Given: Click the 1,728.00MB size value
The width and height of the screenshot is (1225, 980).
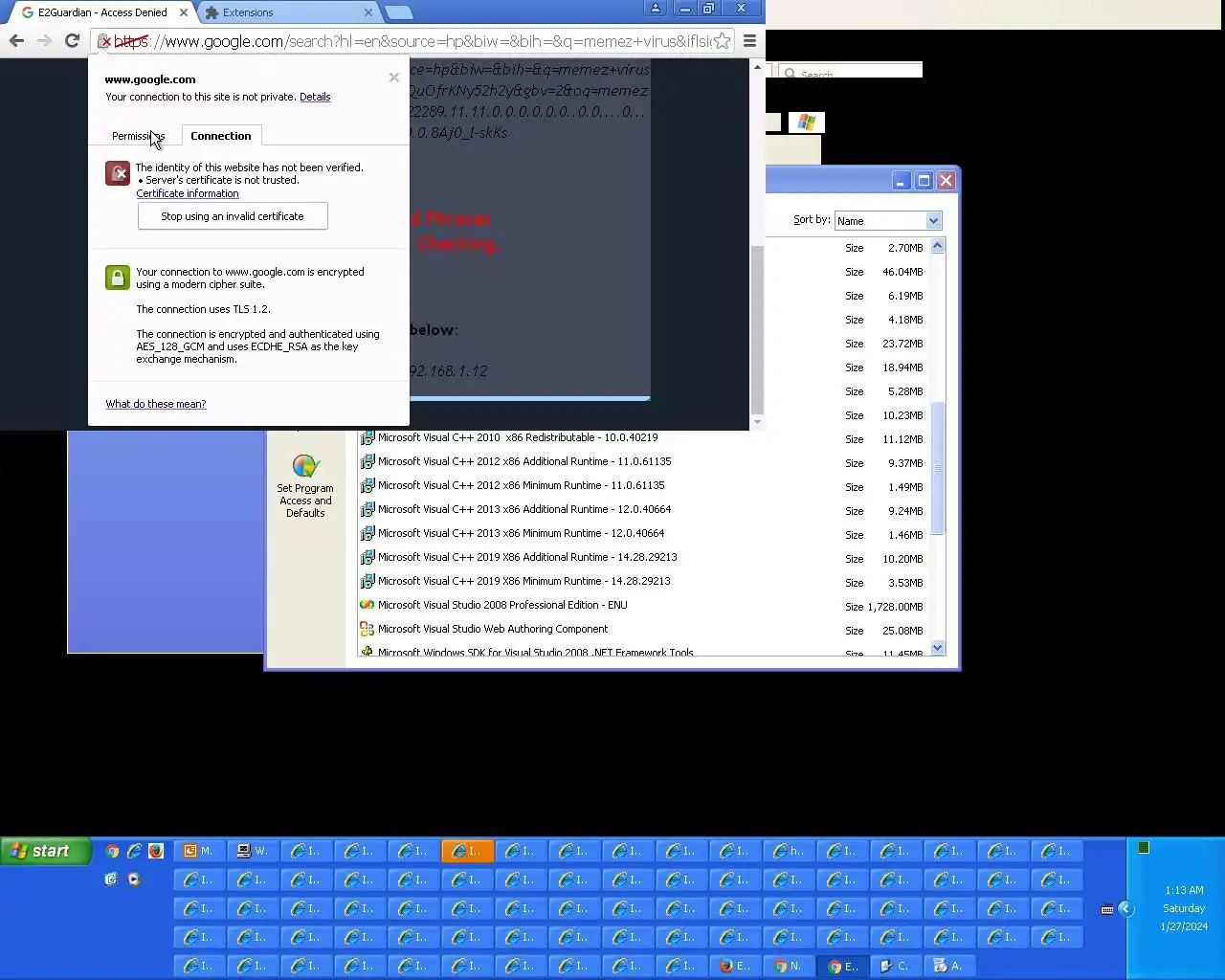Looking at the screenshot, I should (895, 607).
